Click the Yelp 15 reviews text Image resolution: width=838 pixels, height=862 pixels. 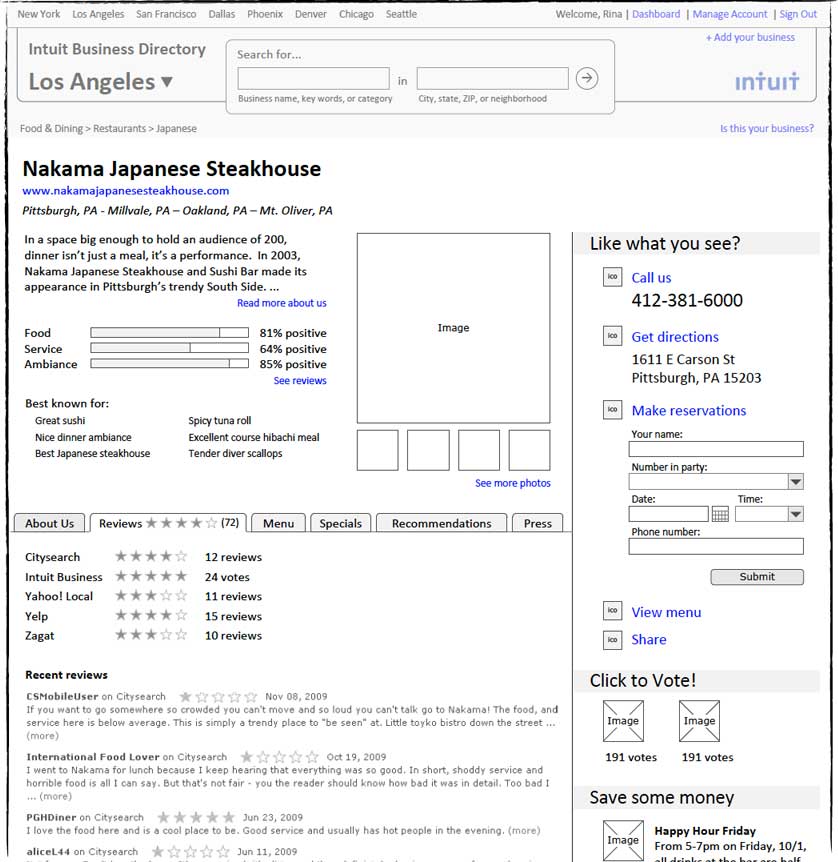(233, 616)
